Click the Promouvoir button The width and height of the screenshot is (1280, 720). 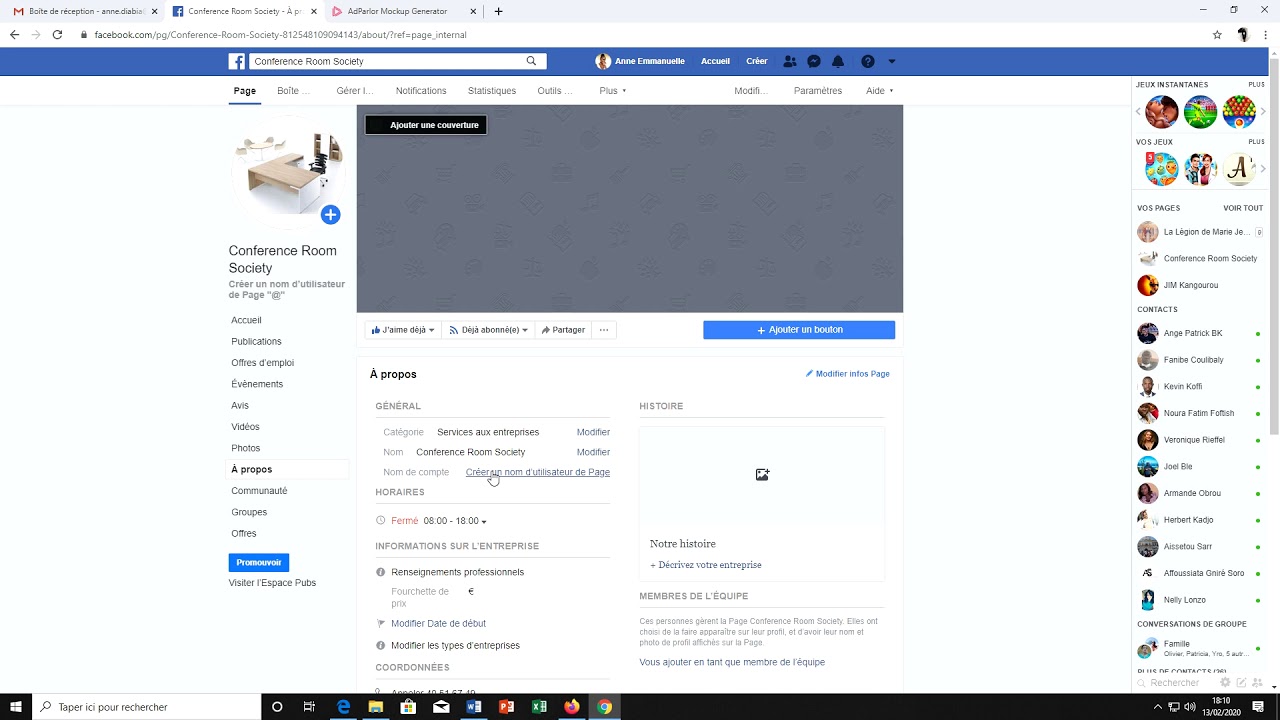pyautogui.click(x=259, y=563)
